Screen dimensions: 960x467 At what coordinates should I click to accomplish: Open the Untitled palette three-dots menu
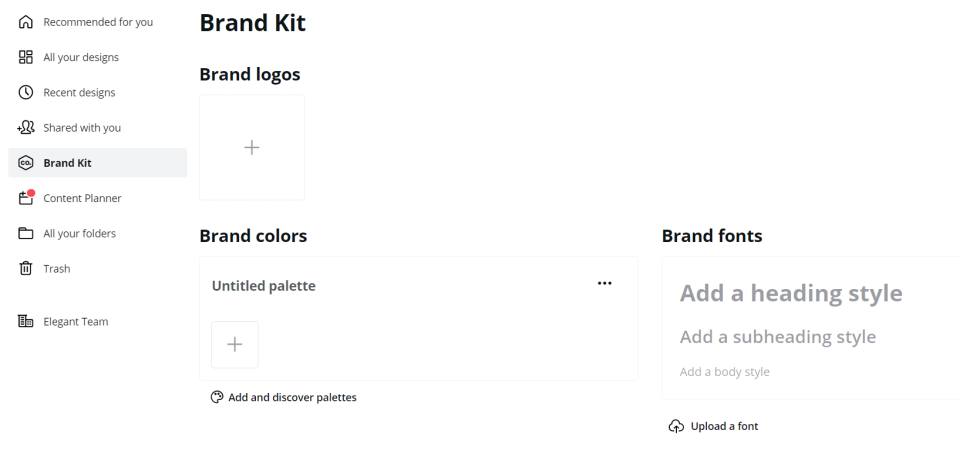pyautogui.click(x=604, y=284)
